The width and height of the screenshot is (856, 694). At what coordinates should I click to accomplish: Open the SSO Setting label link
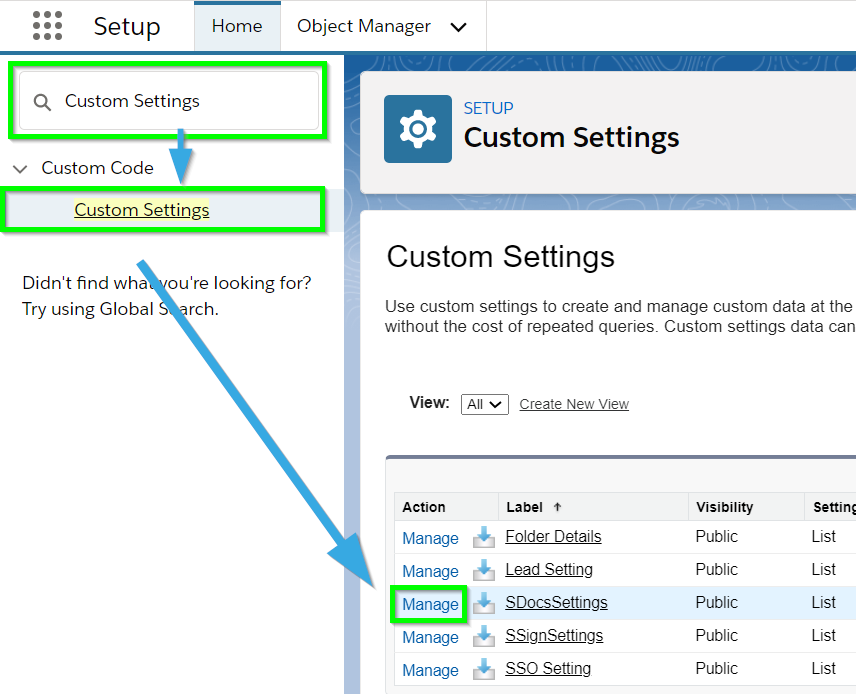tap(548, 668)
